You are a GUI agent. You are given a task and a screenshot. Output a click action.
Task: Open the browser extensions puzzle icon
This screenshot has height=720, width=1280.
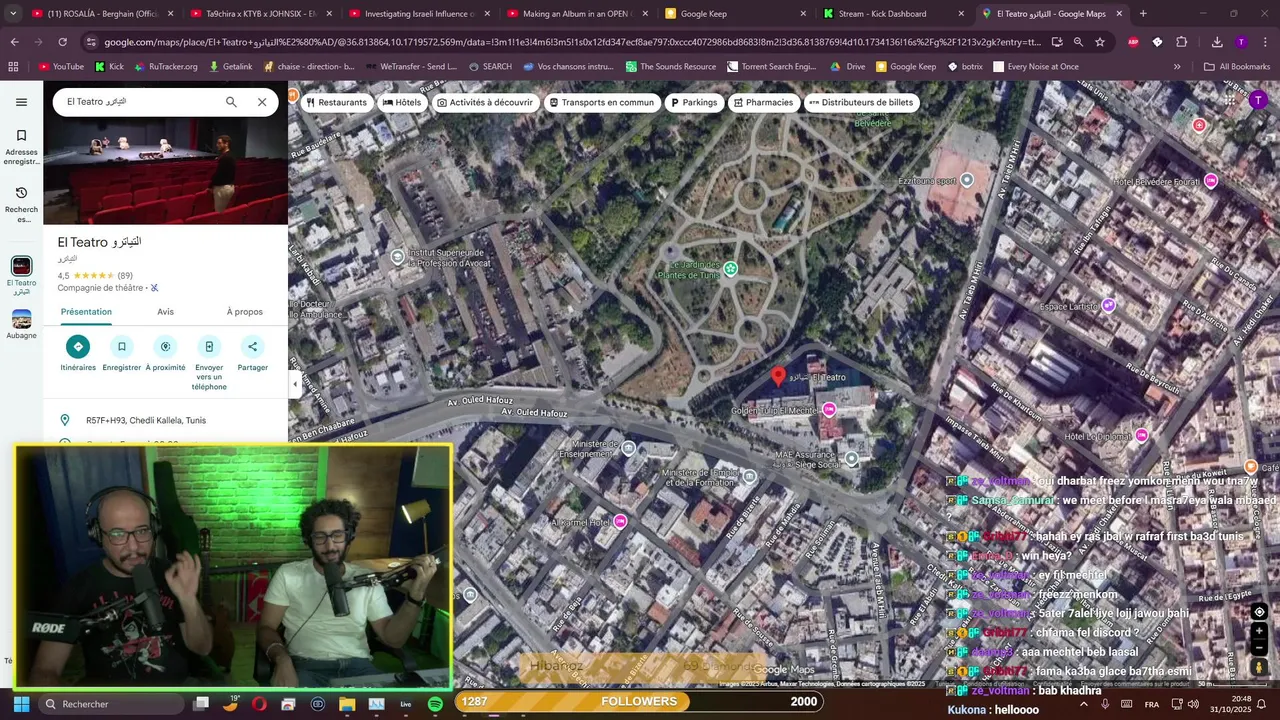click(1181, 42)
